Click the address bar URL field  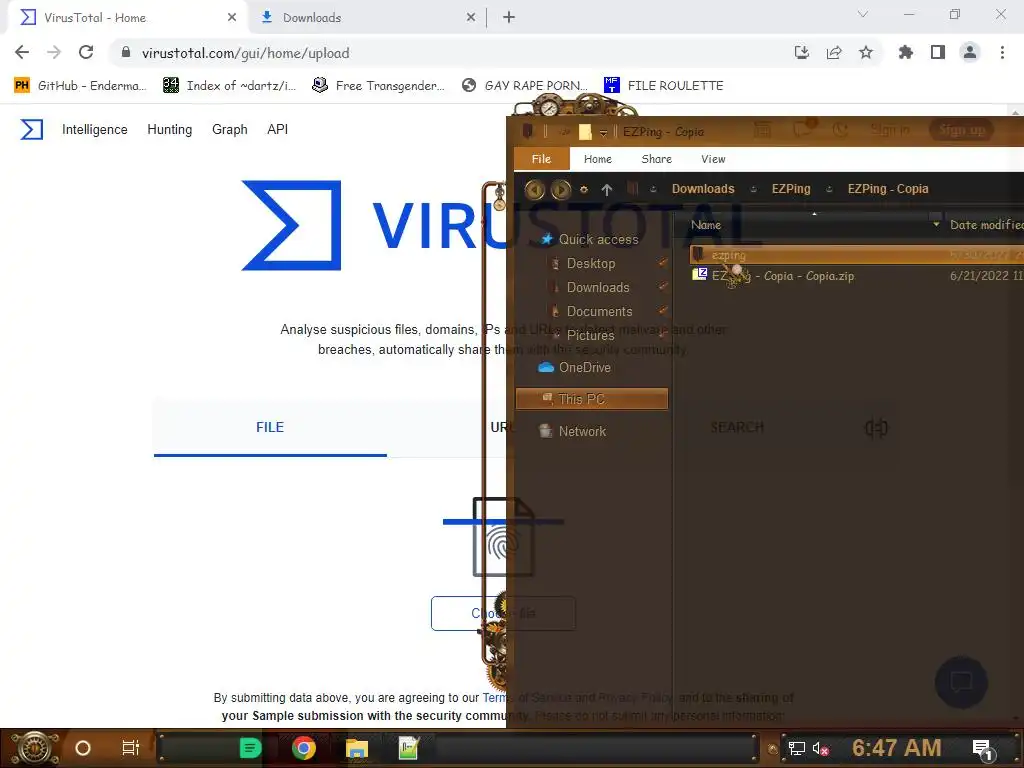click(451, 53)
